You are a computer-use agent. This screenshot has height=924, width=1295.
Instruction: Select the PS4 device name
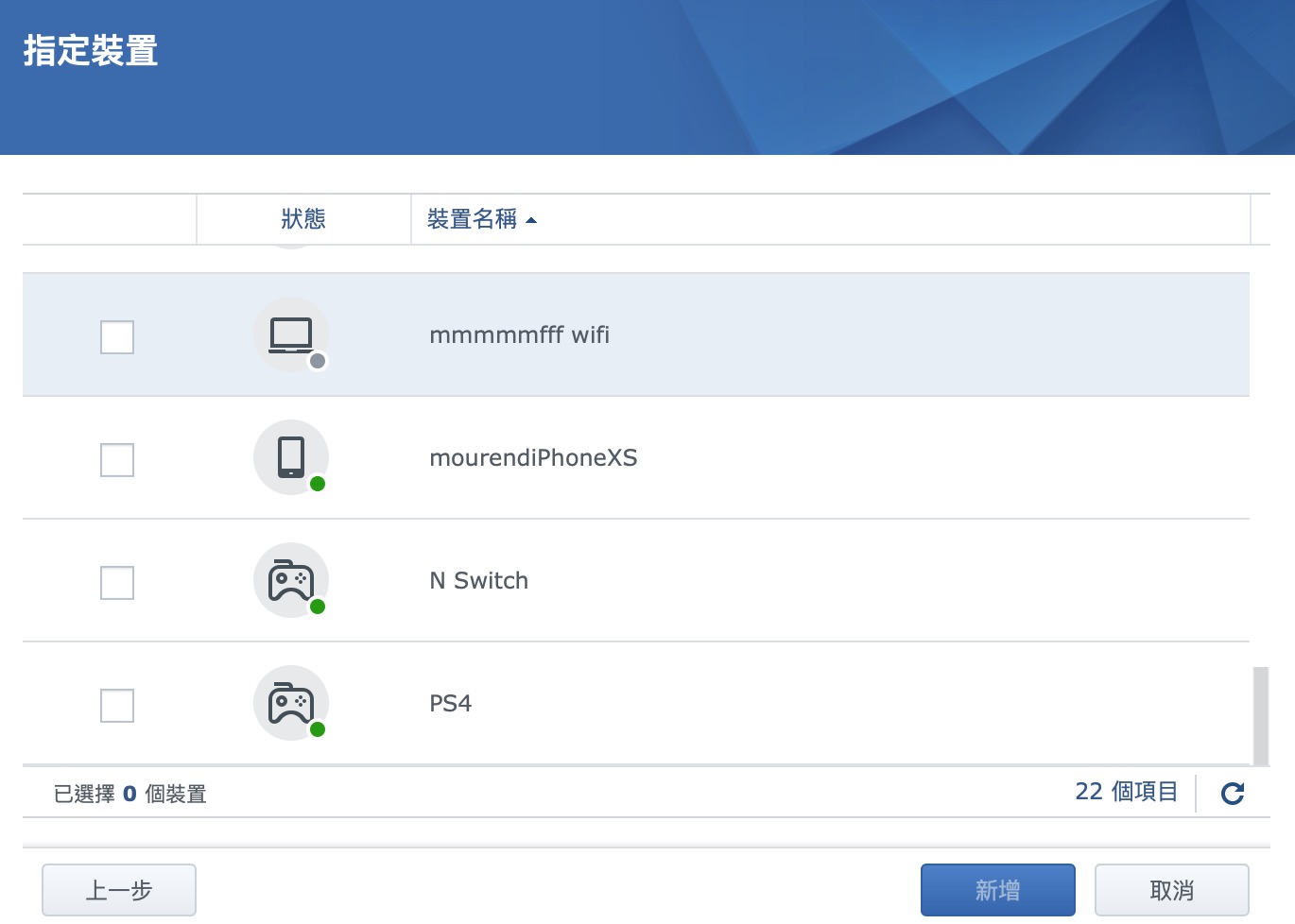pyautogui.click(x=450, y=704)
